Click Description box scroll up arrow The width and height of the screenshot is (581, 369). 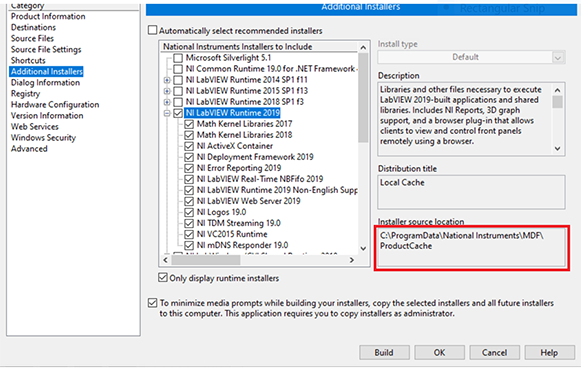click(558, 90)
